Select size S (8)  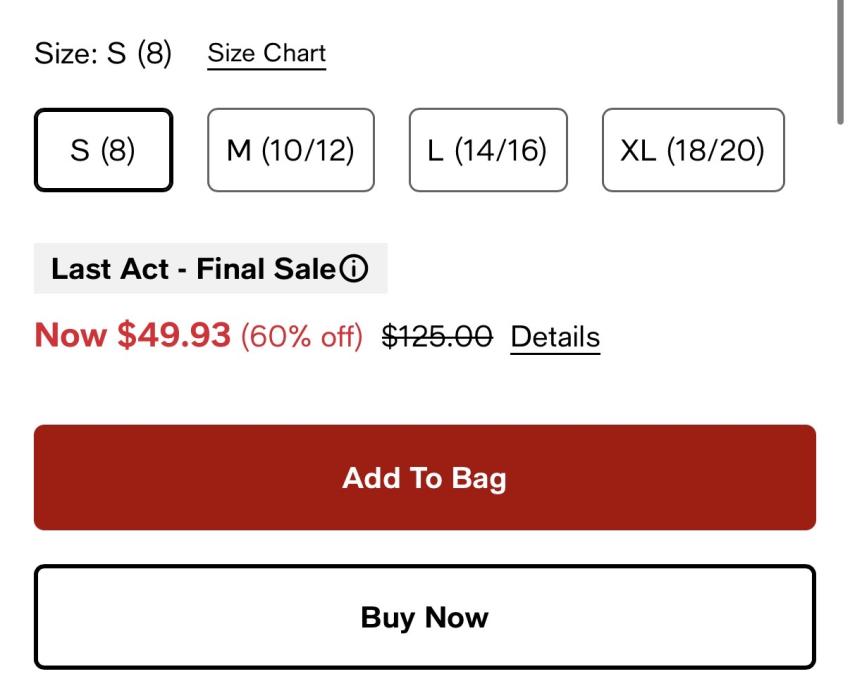click(104, 150)
